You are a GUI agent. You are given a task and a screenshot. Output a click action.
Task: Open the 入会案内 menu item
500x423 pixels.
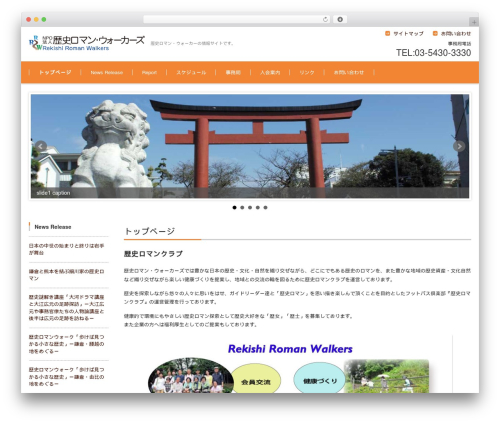coord(270,72)
